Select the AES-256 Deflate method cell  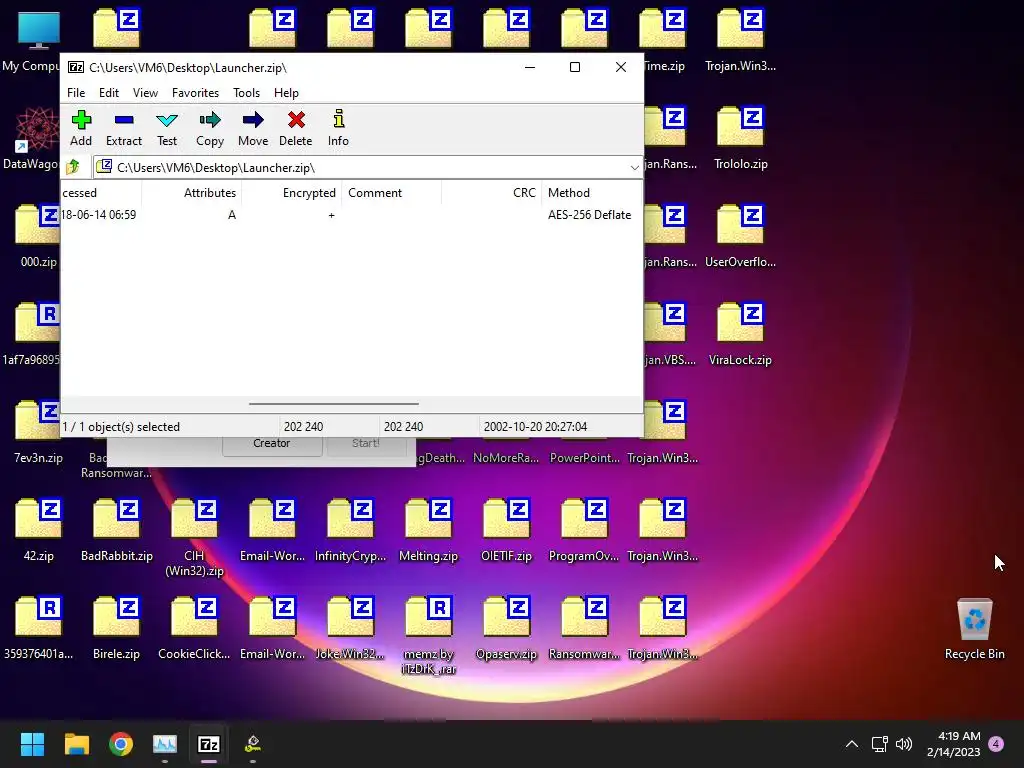[x=589, y=215]
